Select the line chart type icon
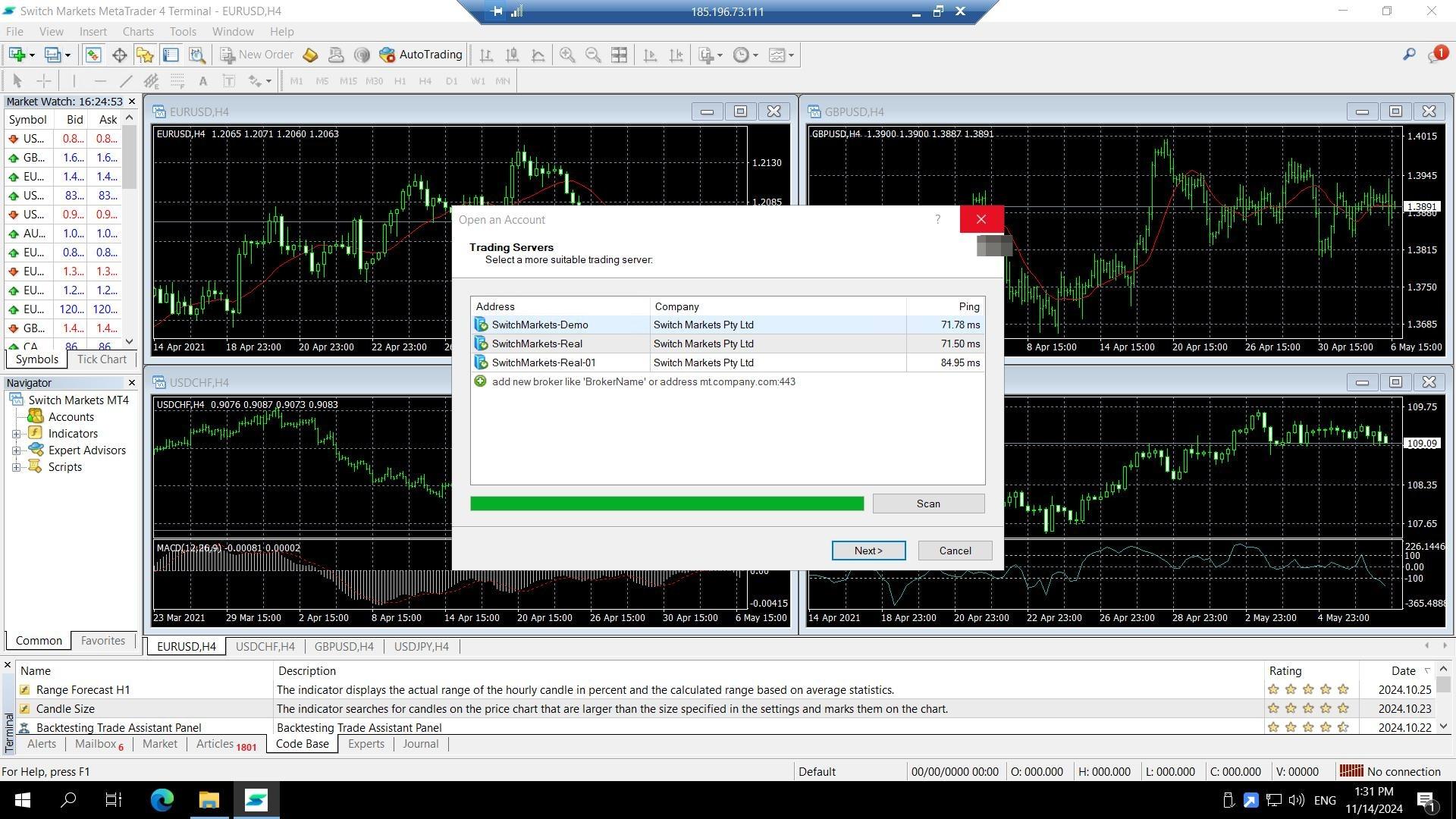 538,55
